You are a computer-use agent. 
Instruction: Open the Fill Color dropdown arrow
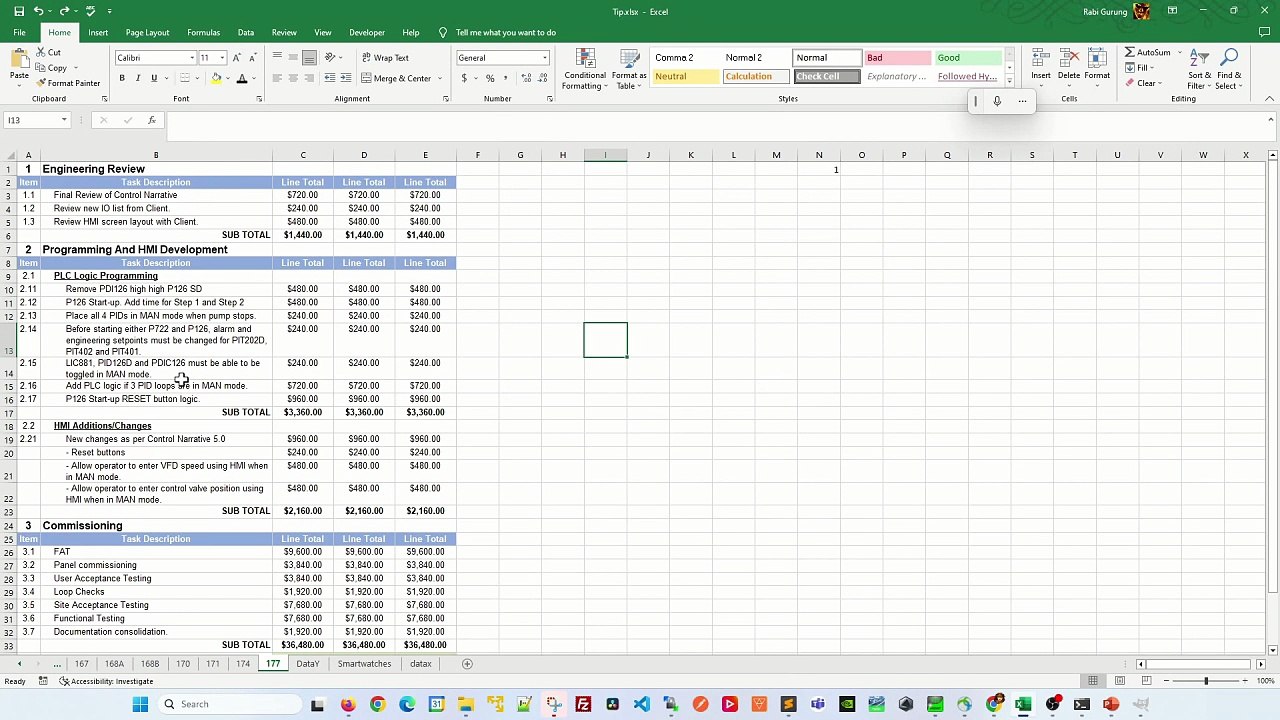[227, 78]
